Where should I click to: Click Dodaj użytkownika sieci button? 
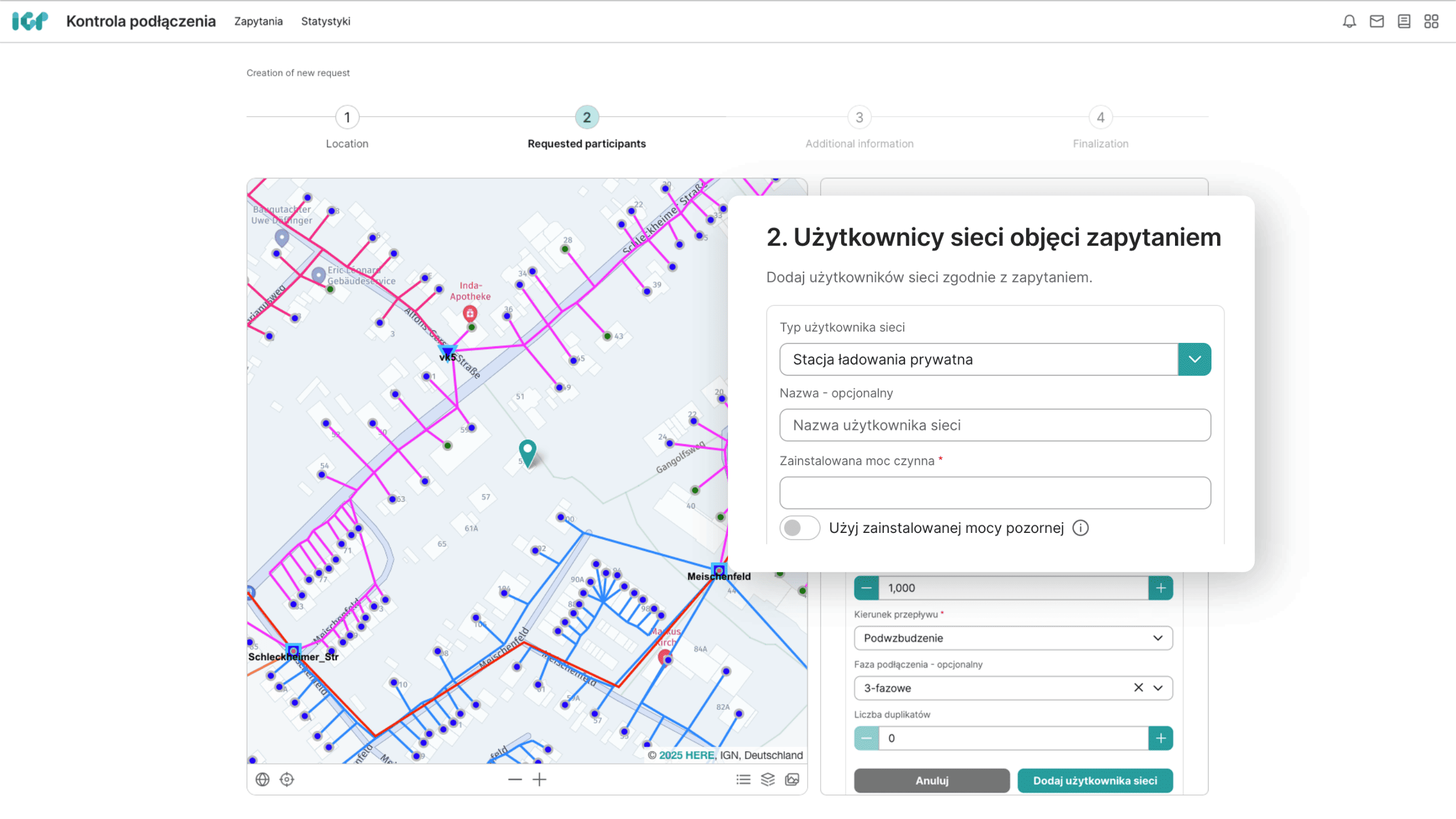[1095, 780]
